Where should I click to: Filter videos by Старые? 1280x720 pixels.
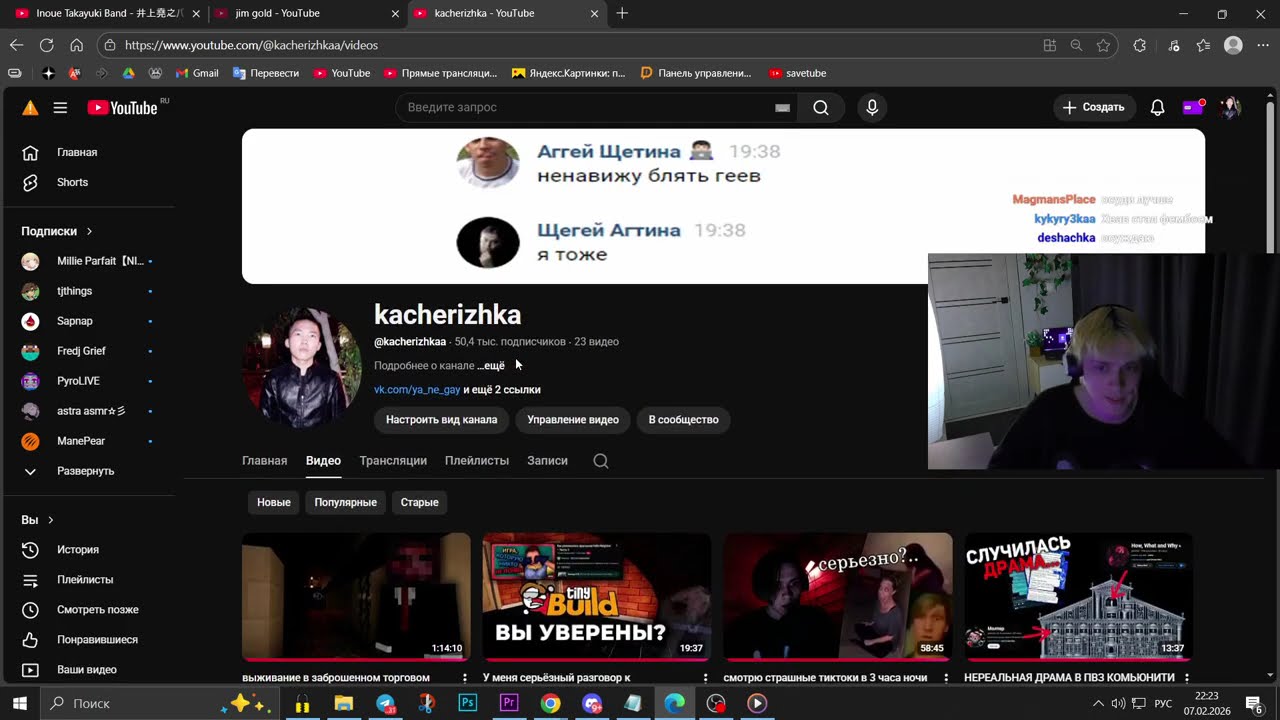420,502
